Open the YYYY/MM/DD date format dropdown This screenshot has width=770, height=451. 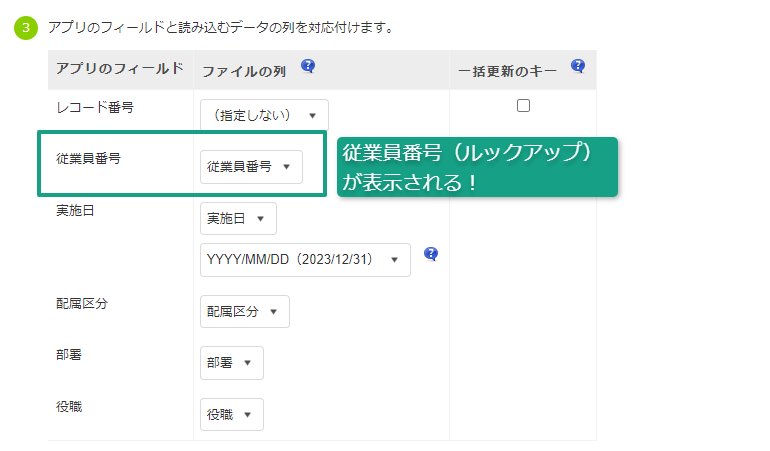point(305,260)
